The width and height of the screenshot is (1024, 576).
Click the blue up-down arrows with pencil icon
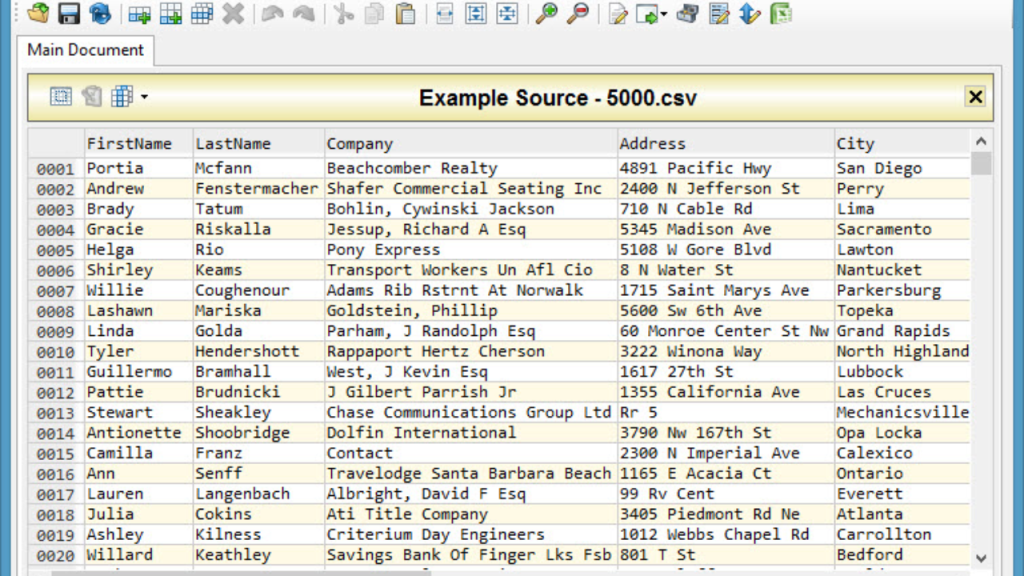coord(750,14)
